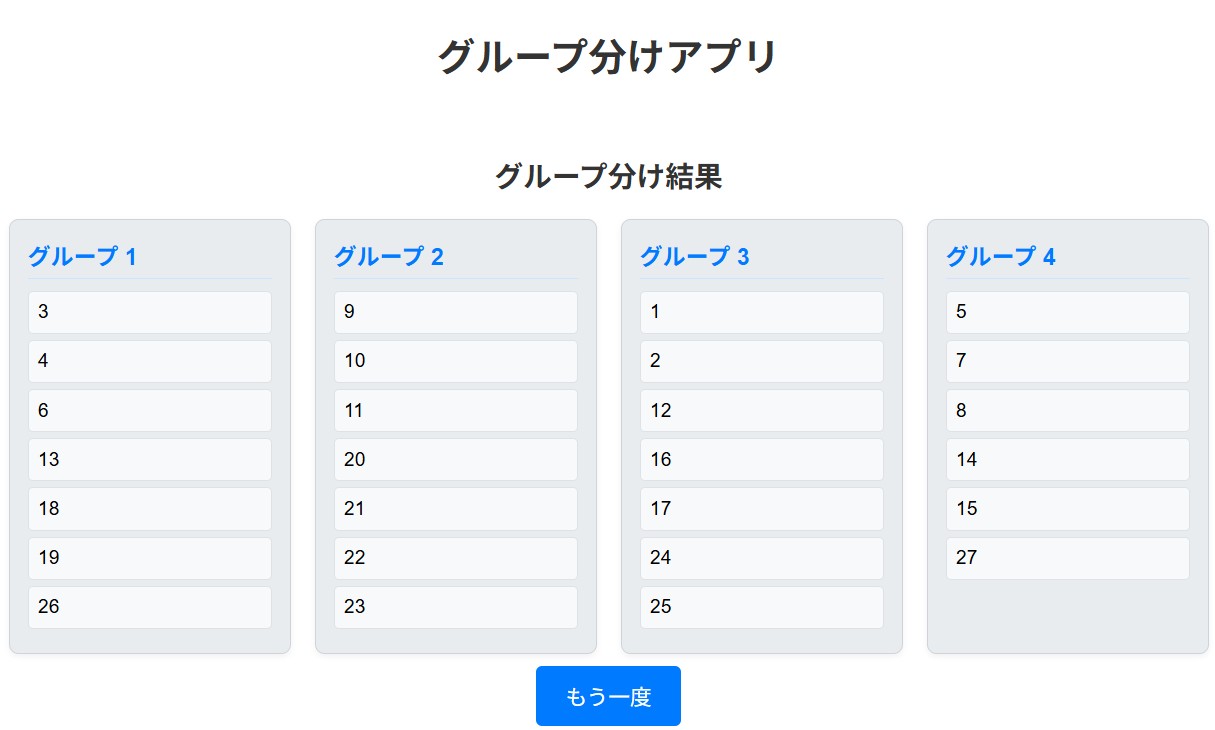Viewport: 1215px width, 730px height.
Task: Select member 14 in Group 4
Action: pyautogui.click(x=1068, y=460)
